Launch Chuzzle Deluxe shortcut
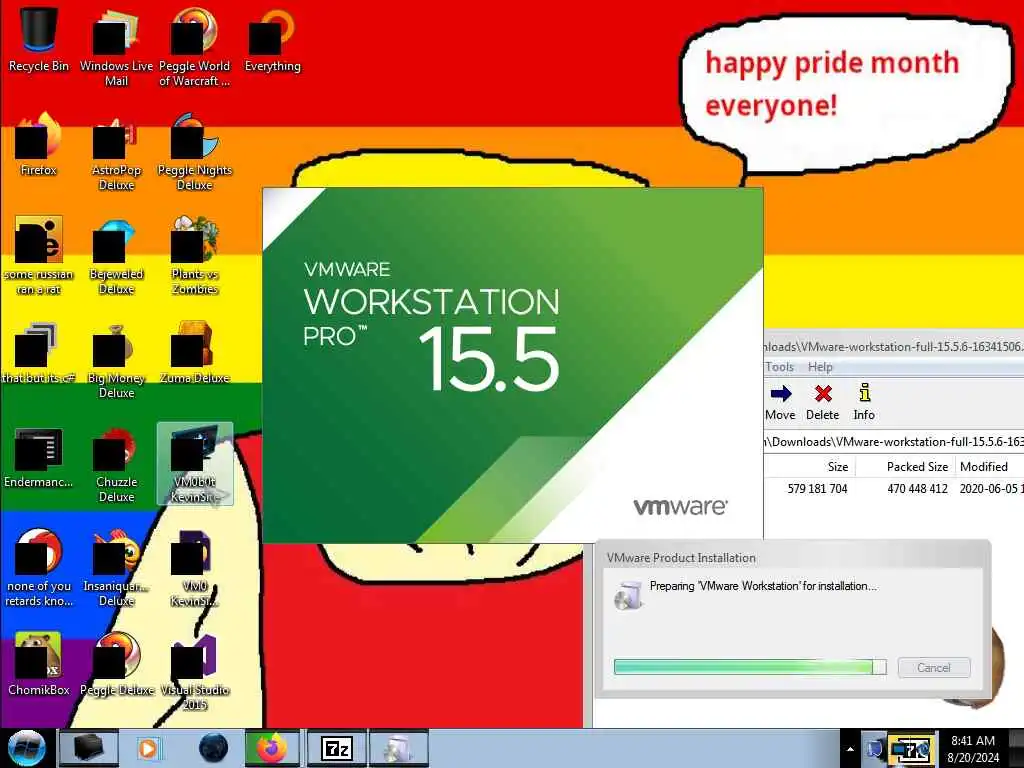Viewport: 1024px width, 768px height. tap(116, 465)
